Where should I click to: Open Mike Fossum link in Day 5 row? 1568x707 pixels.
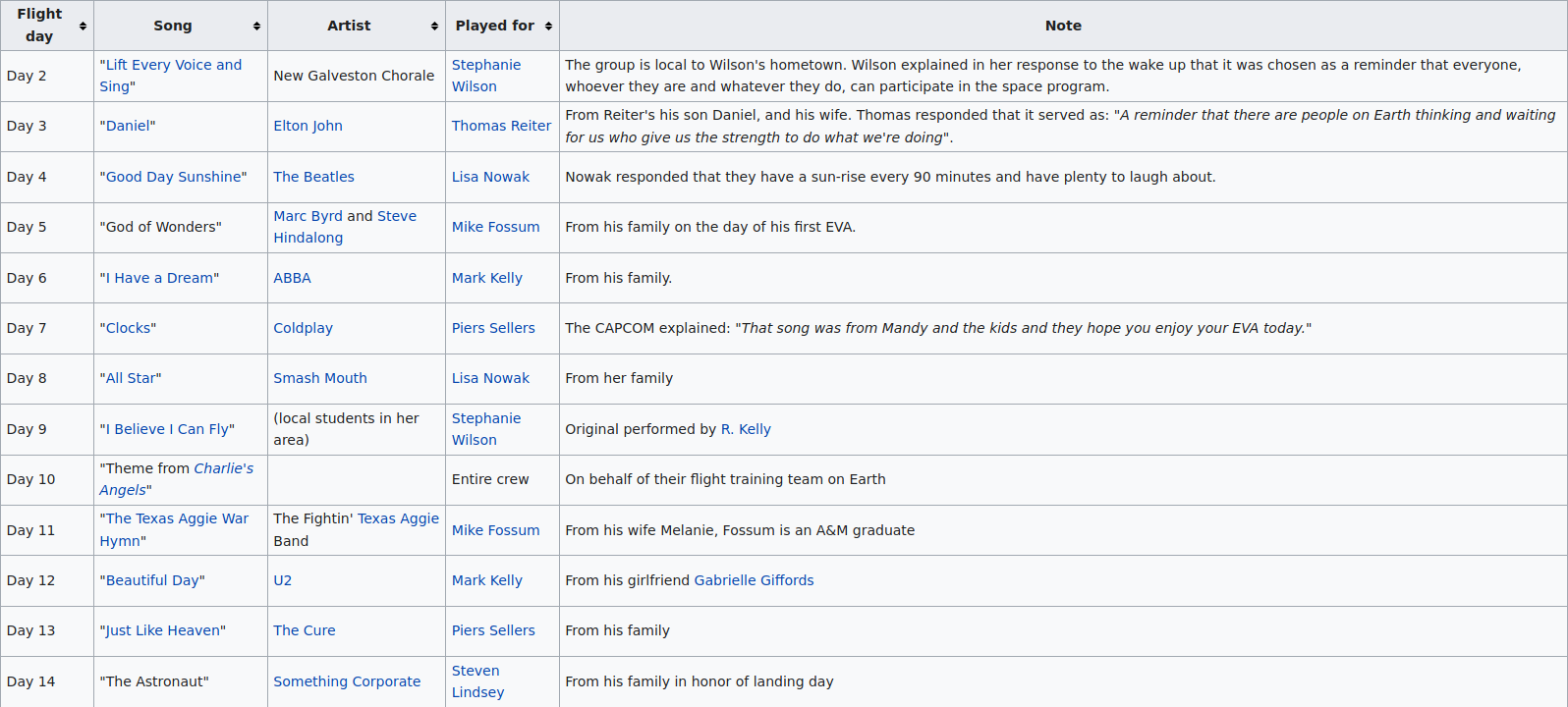[x=495, y=227]
